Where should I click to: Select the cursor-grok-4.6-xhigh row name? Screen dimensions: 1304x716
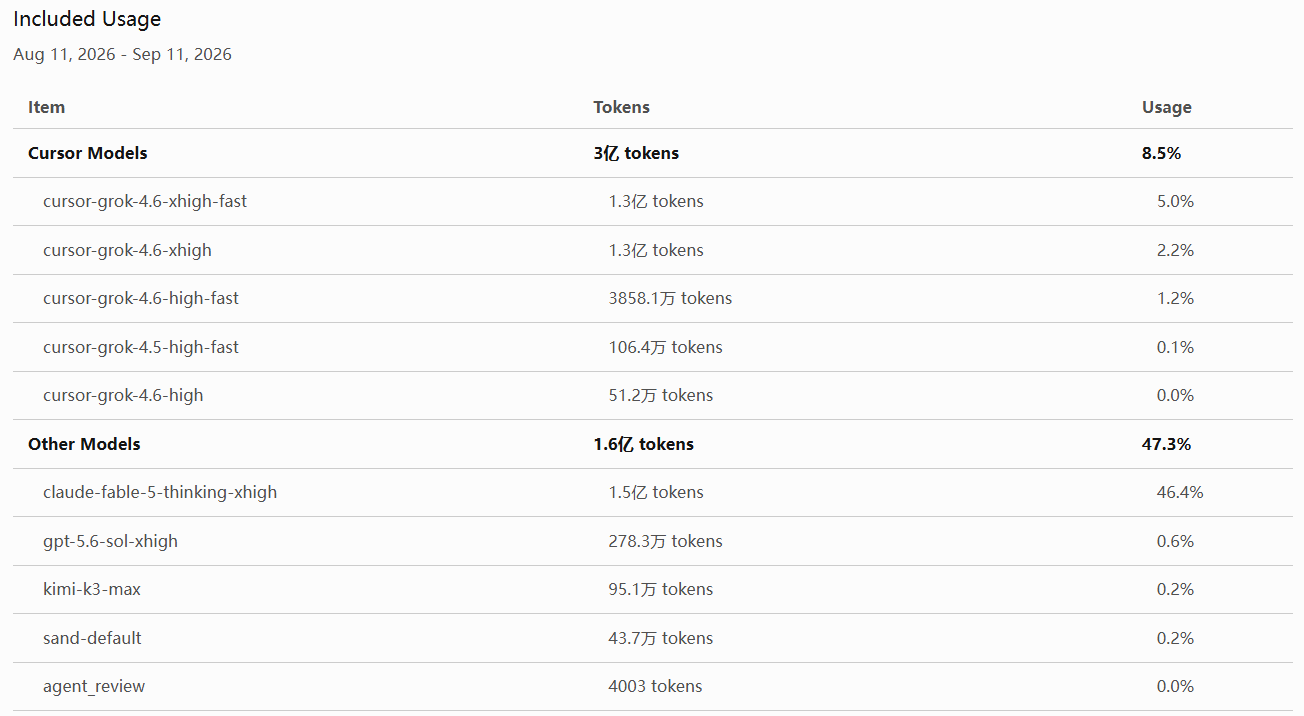[x=127, y=250]
